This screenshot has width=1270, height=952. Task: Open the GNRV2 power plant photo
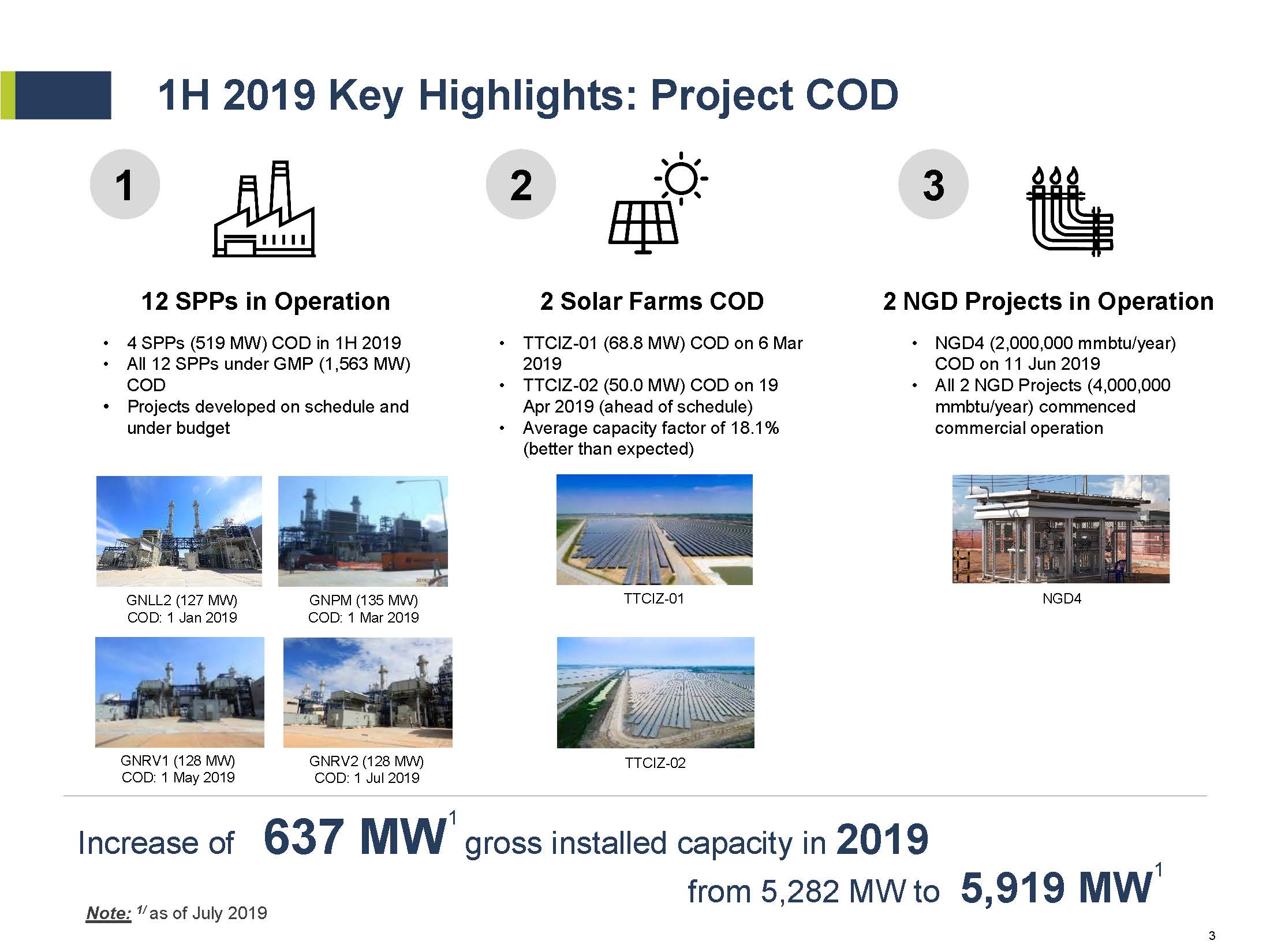[368, 692]
